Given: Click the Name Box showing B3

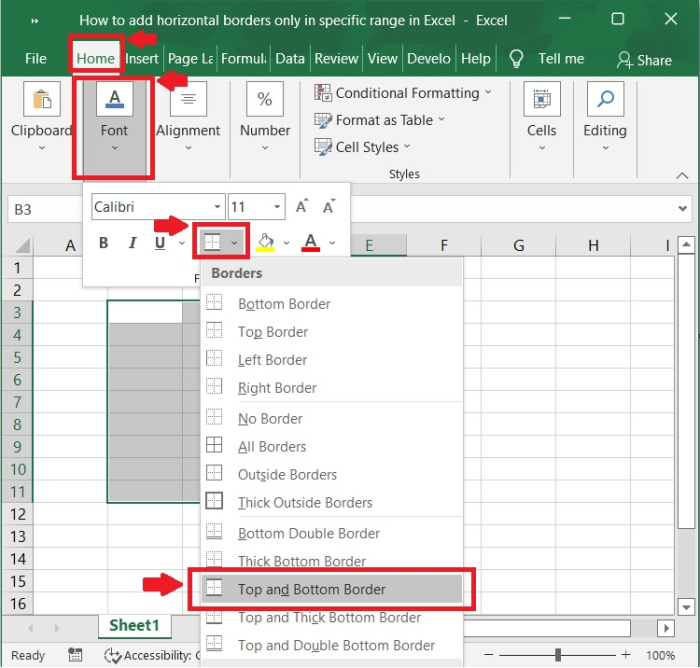Looking at the screenshot, I should [45, 209].
